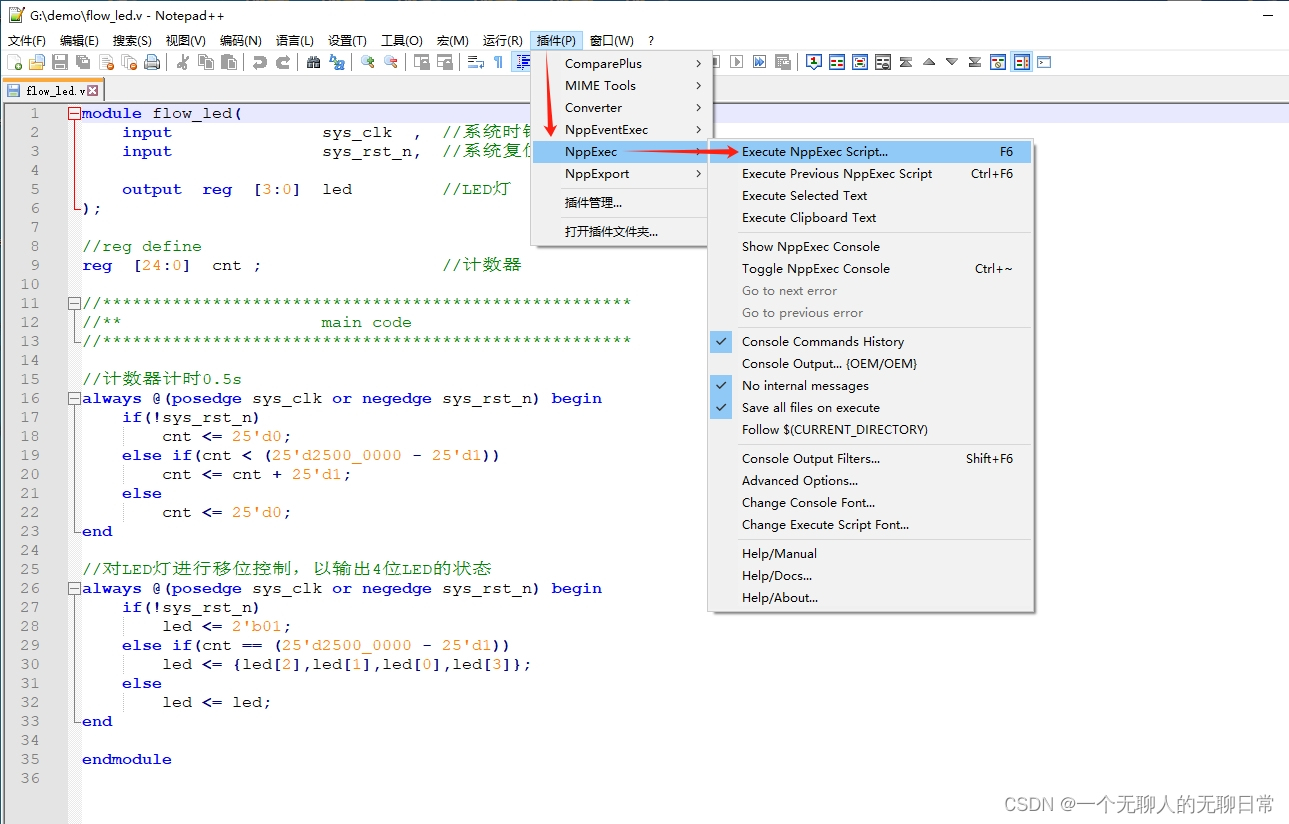The width and height of the screenshot is (1289, 824).
Task: Open a file using the Open toolbar icon
Action: [36, 62]
